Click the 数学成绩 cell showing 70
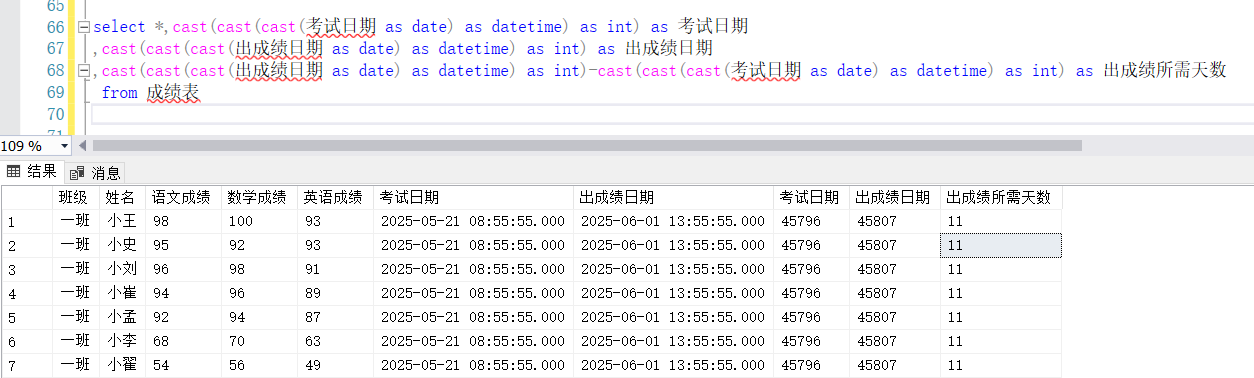The height and width of the screenshot is (378, 1254). pyautogui.click(x=259, y=341)
